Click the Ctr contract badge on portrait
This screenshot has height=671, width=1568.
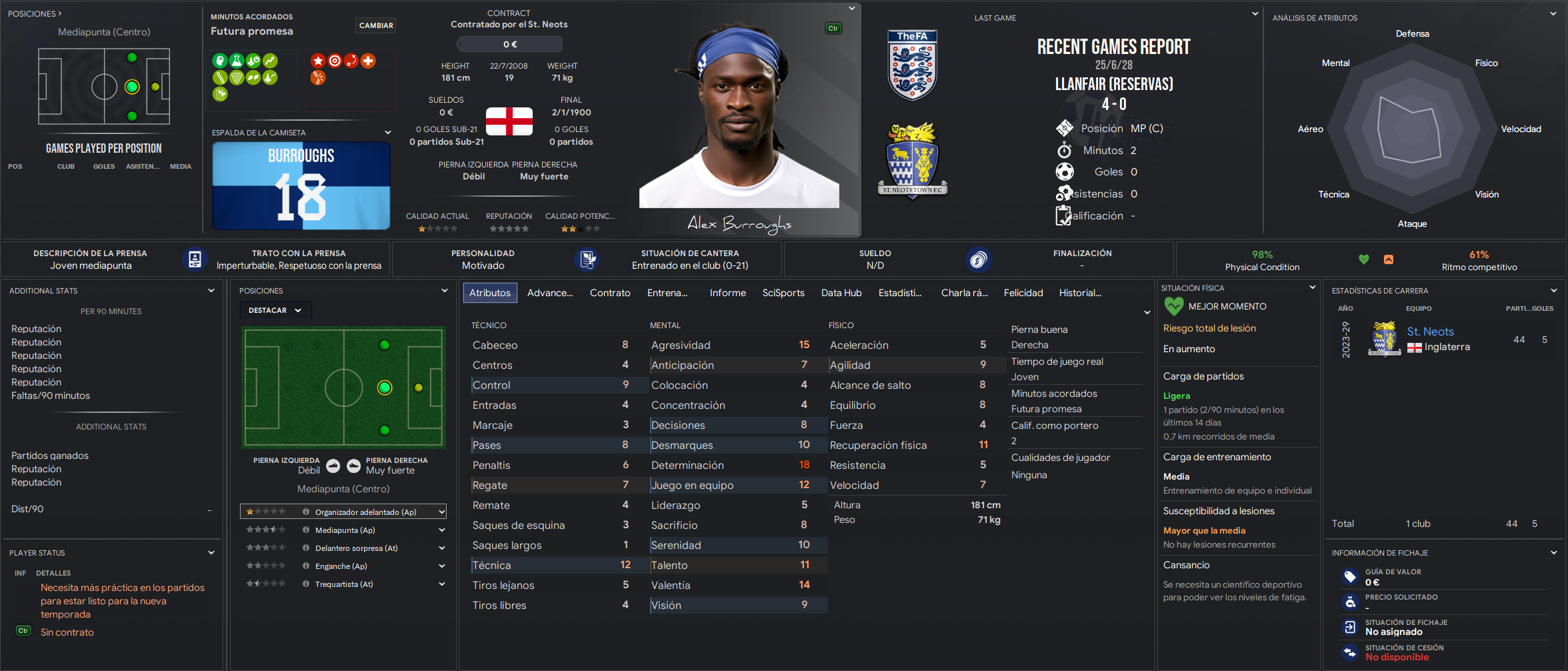[x=833, y=28]
